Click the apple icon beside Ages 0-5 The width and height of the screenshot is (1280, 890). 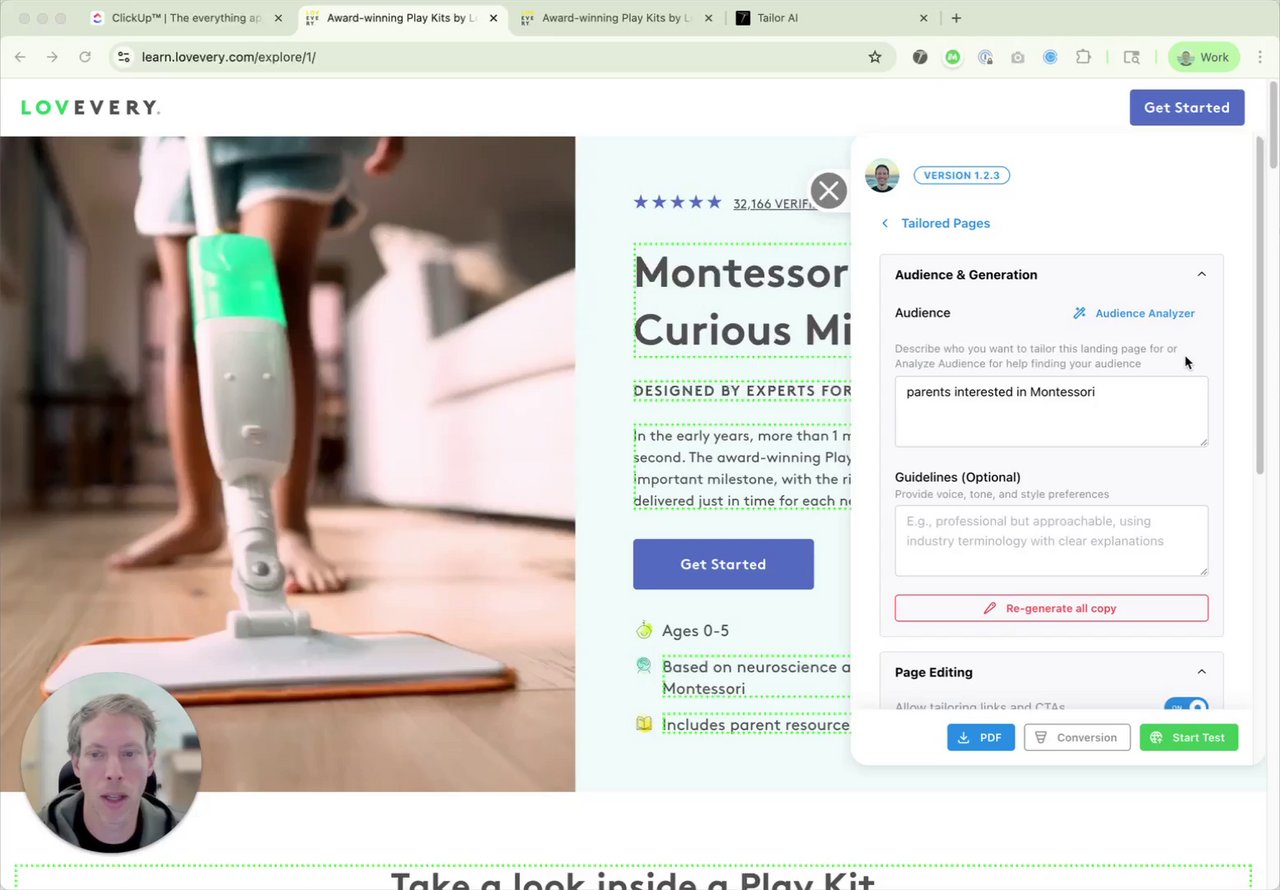tap(644, 629)
